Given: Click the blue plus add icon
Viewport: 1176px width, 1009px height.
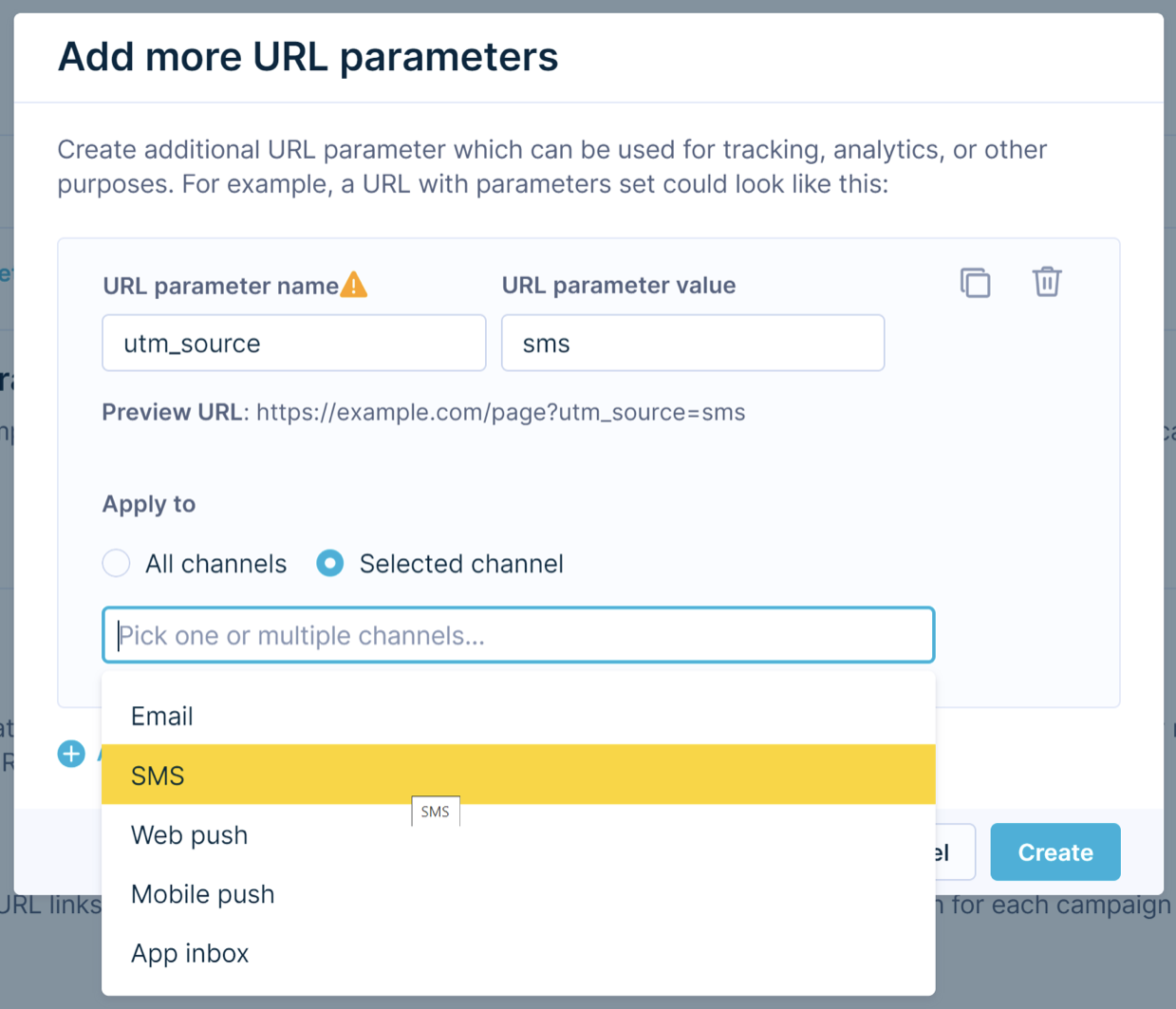Looking at the screenshot, I should pos(71,754).
